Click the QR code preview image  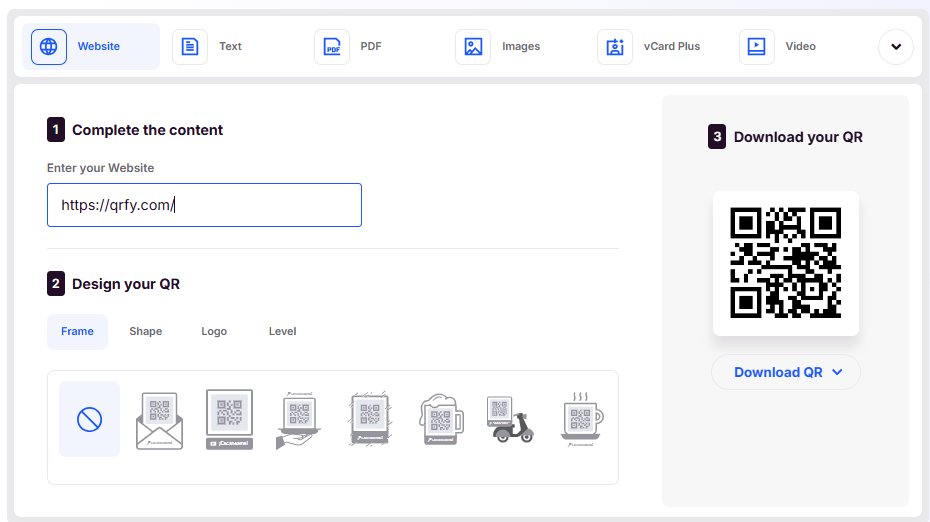[785, 263]
